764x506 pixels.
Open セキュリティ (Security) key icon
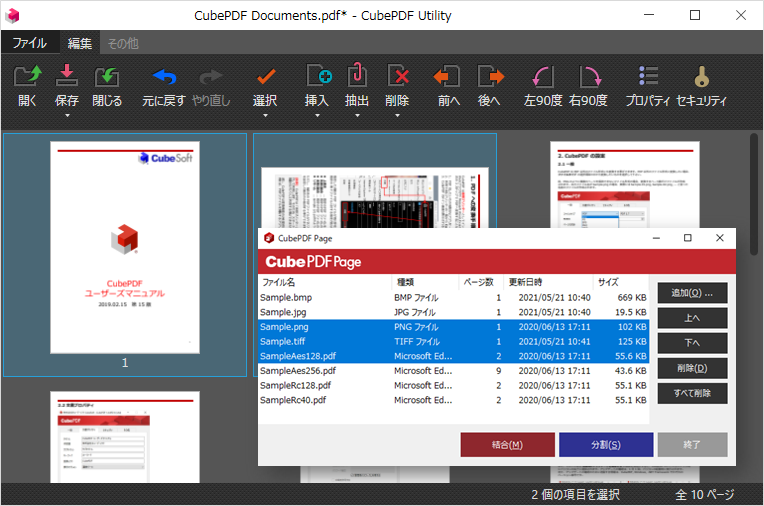point(701,76)
